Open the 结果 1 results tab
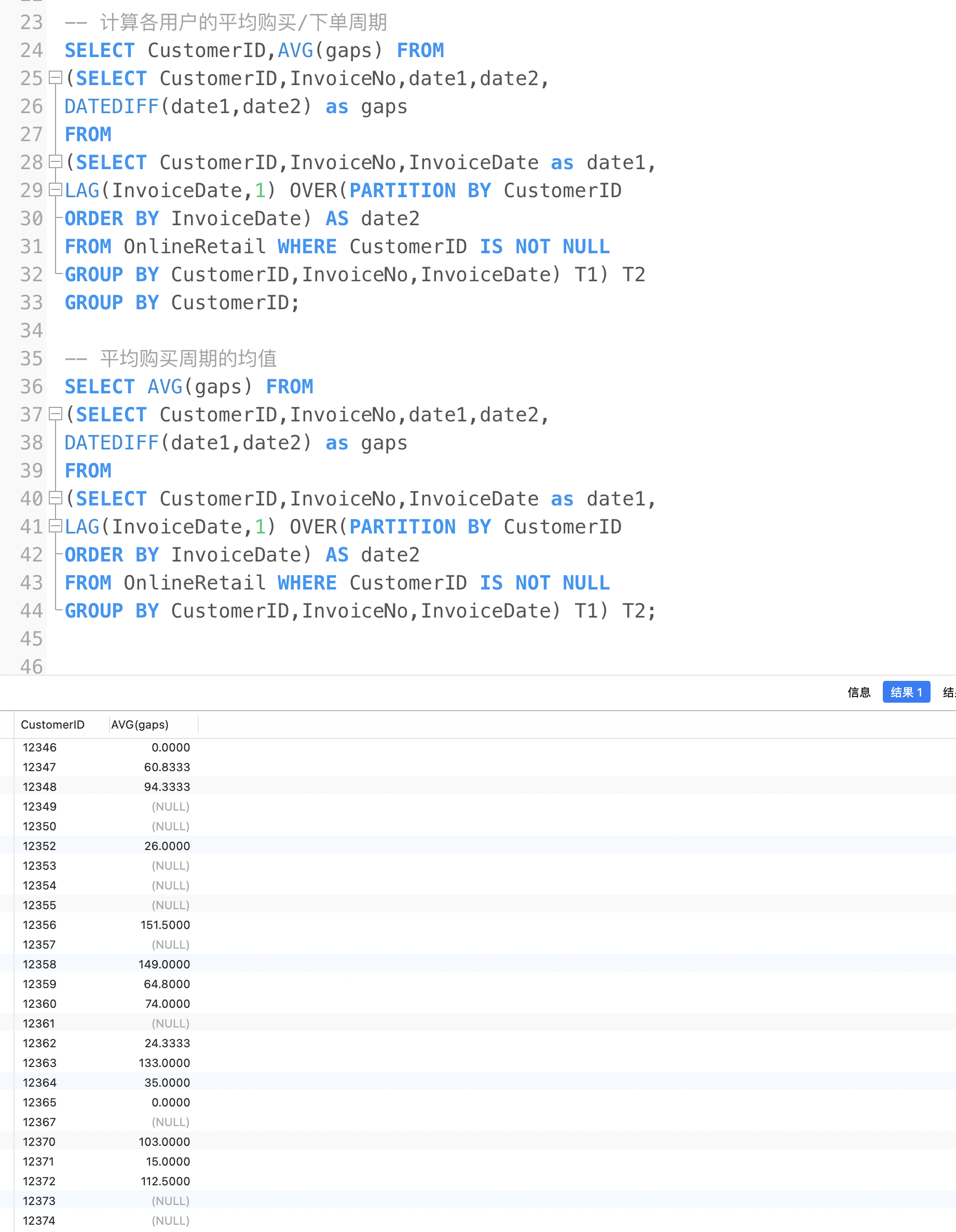956x1232 pixels. tap(906, 692)
